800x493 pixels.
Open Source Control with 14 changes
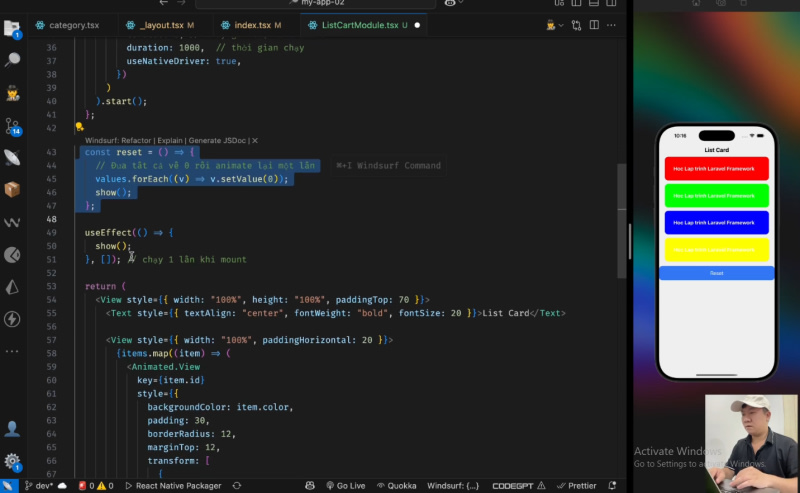[x=12, y=125]
